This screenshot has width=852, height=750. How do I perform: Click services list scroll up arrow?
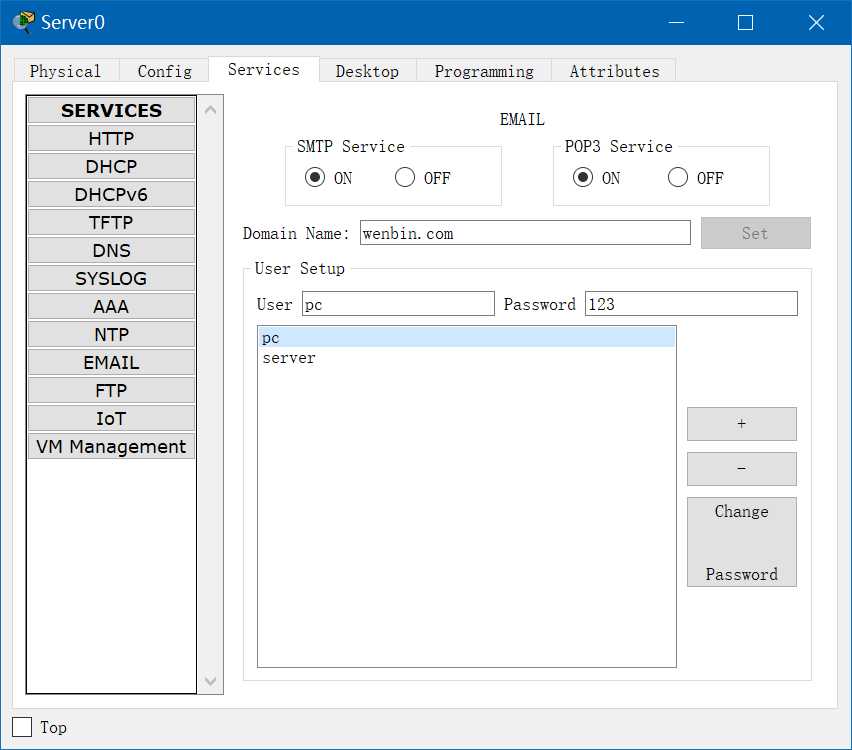(211, 110)
